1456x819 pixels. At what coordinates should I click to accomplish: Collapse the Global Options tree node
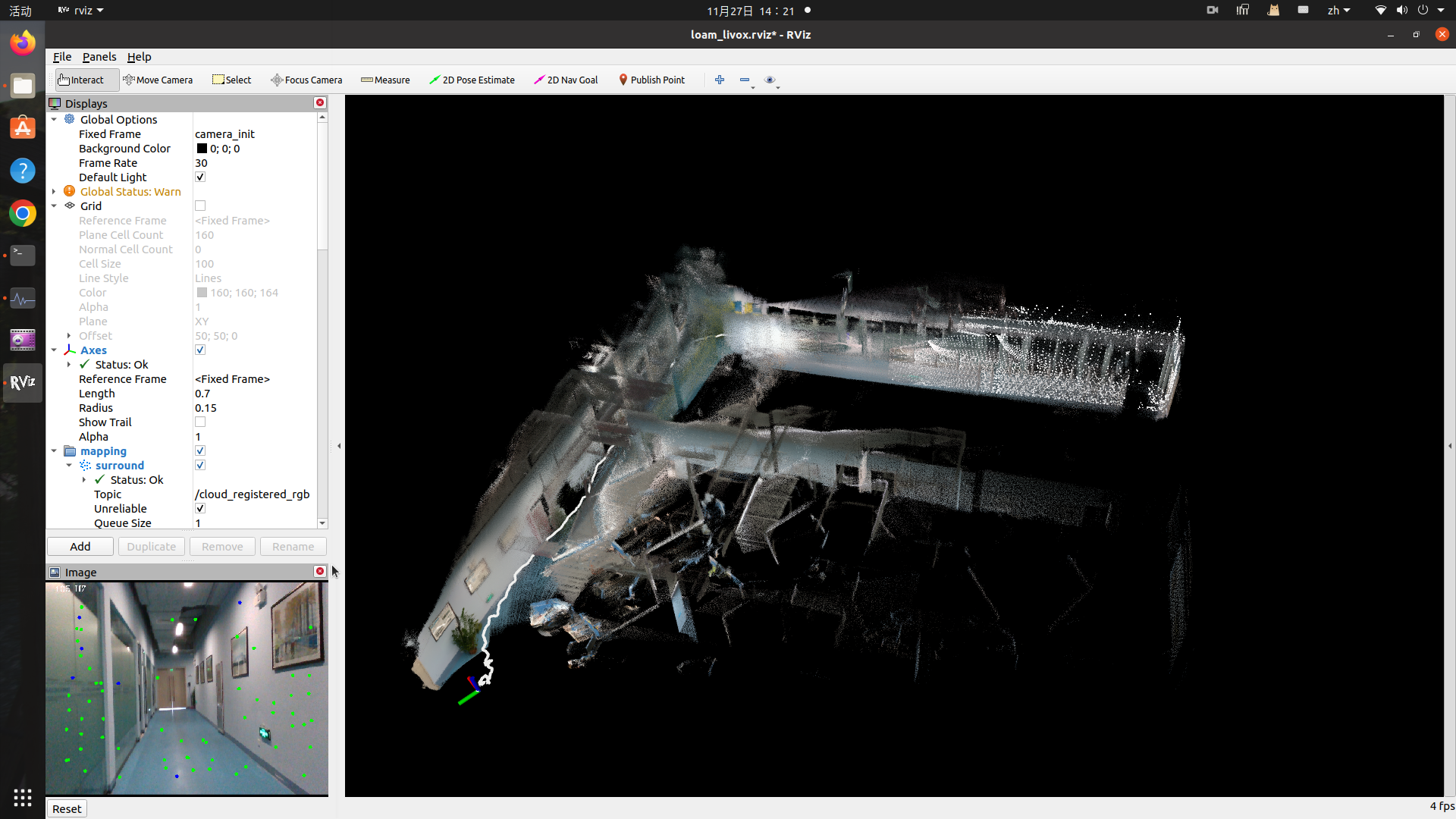(x=54, y=119)
